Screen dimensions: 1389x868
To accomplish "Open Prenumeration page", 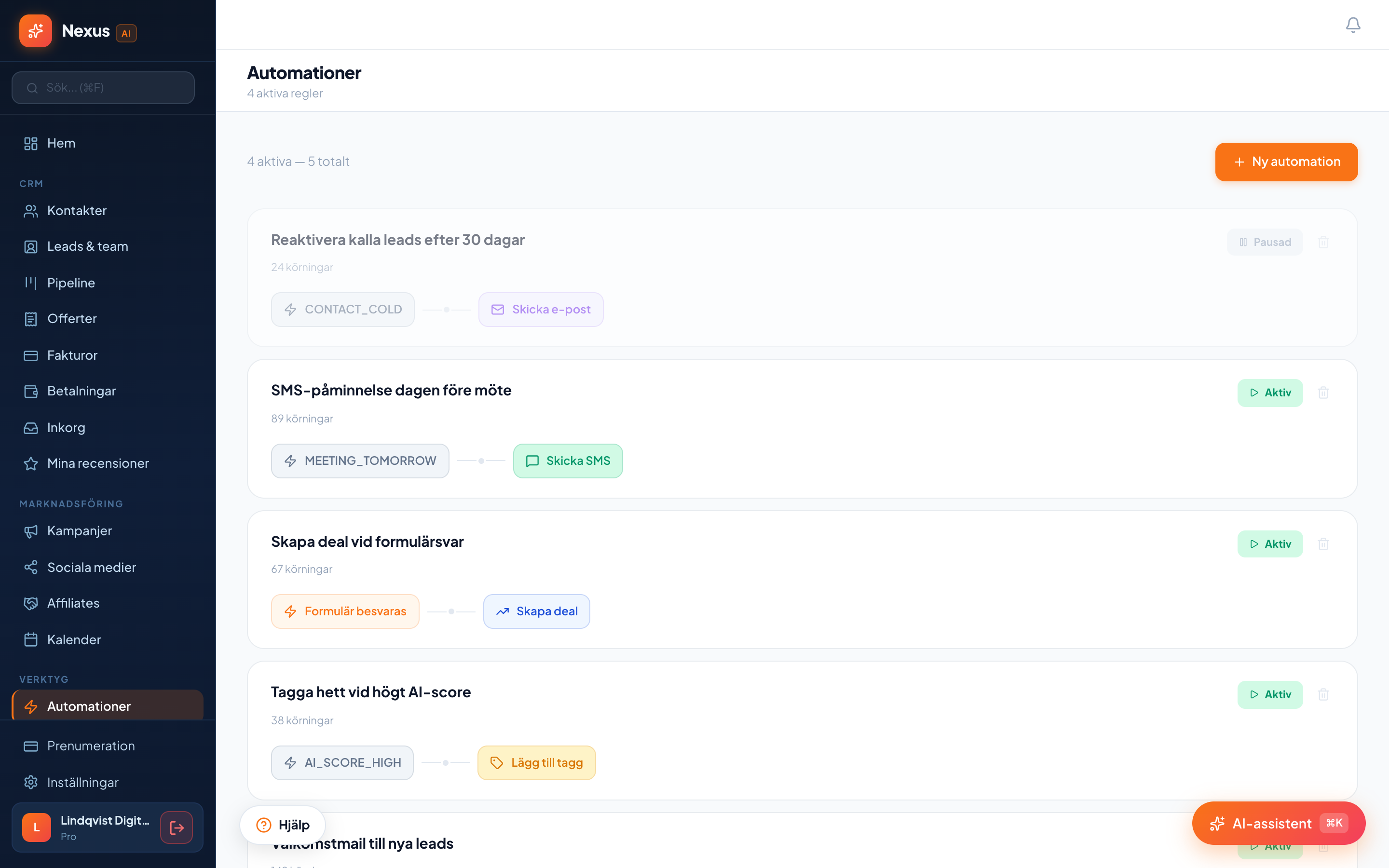I will 108,746.
